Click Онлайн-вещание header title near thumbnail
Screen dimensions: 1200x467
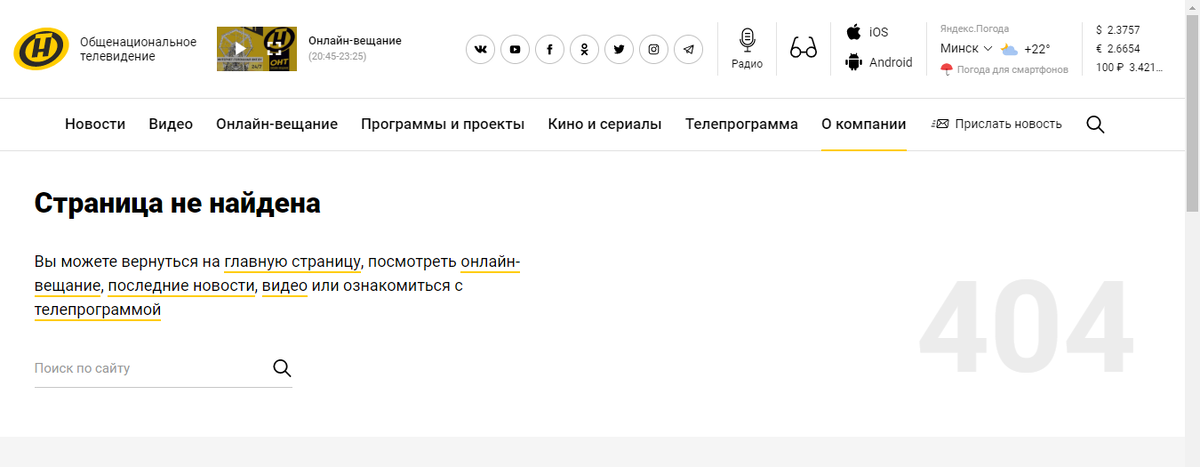coord(355,40)
